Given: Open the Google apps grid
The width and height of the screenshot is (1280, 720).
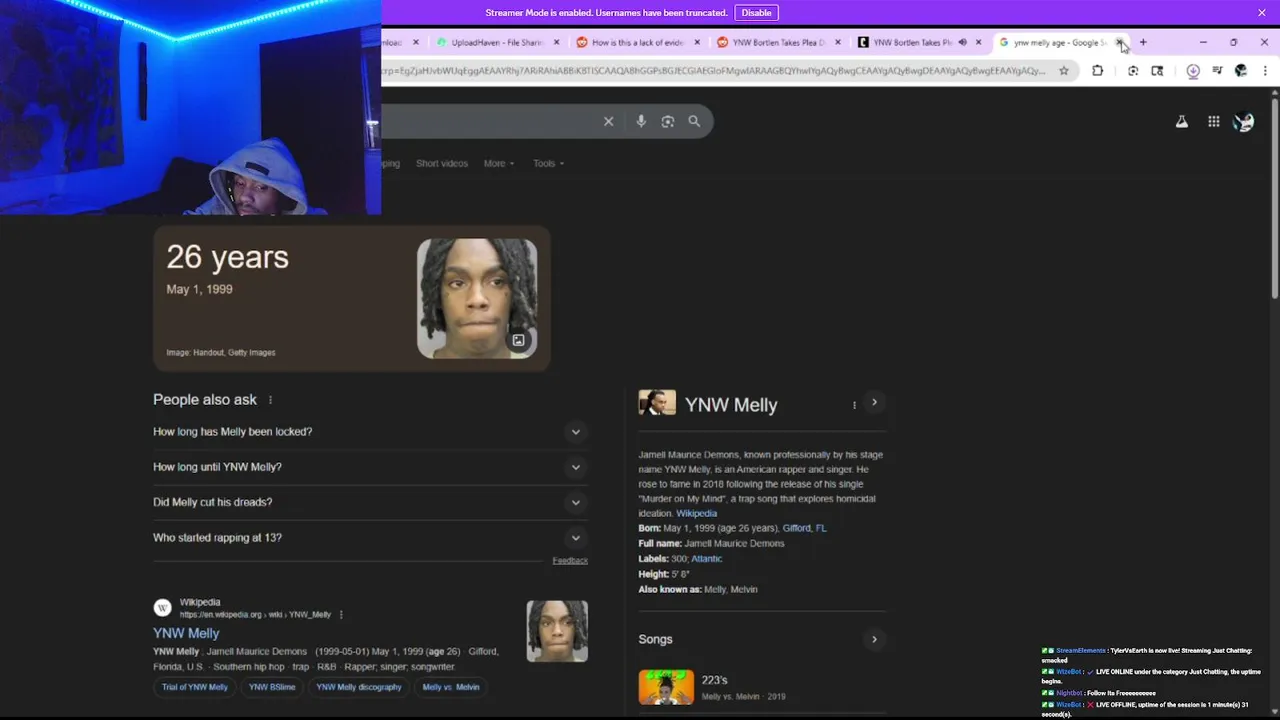Looking at the screenshot, I should click(x=1213, y=122).
